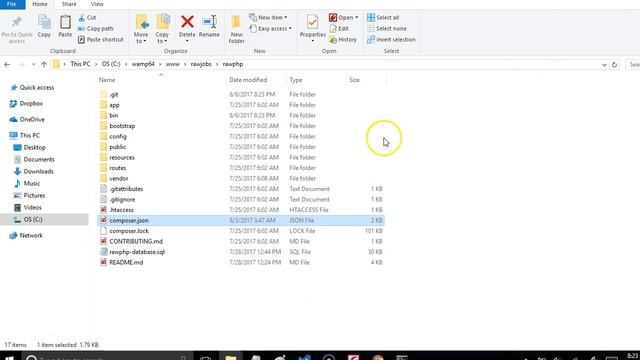Select the CONTRIBUTING.md file

241,241
